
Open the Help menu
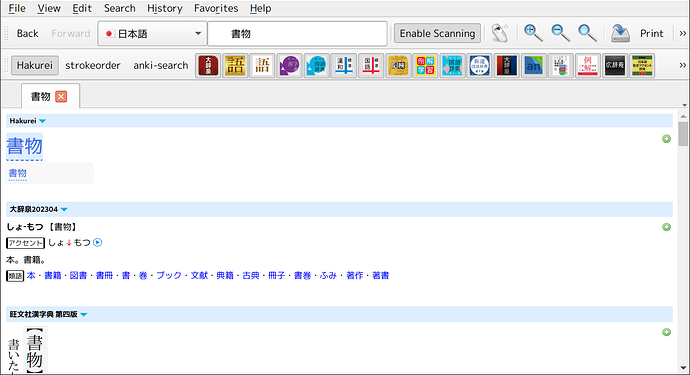point(261,8)
